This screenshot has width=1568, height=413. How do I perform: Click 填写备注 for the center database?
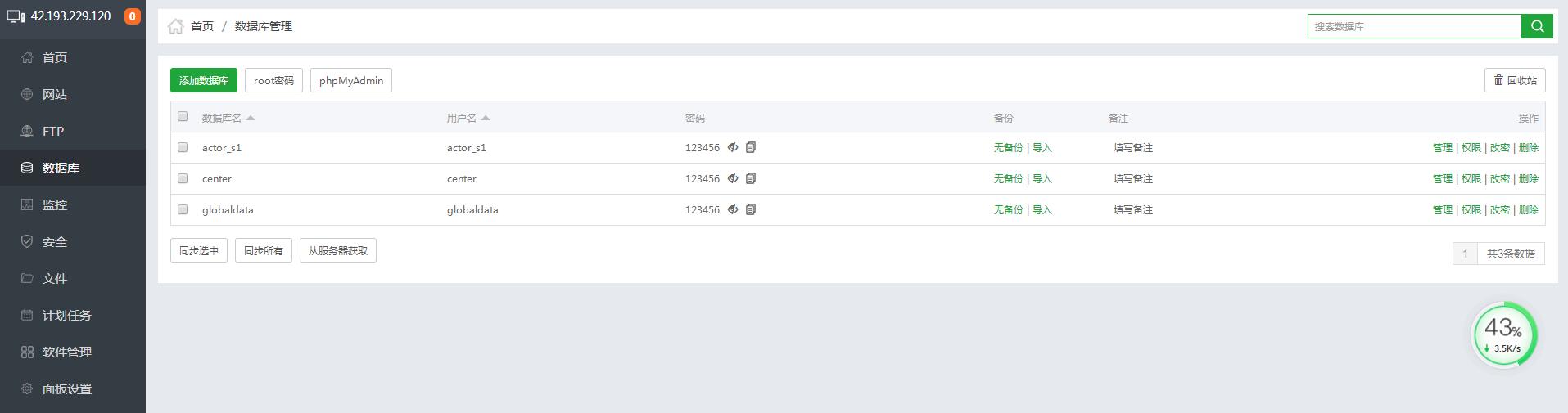coord(1132,178)
